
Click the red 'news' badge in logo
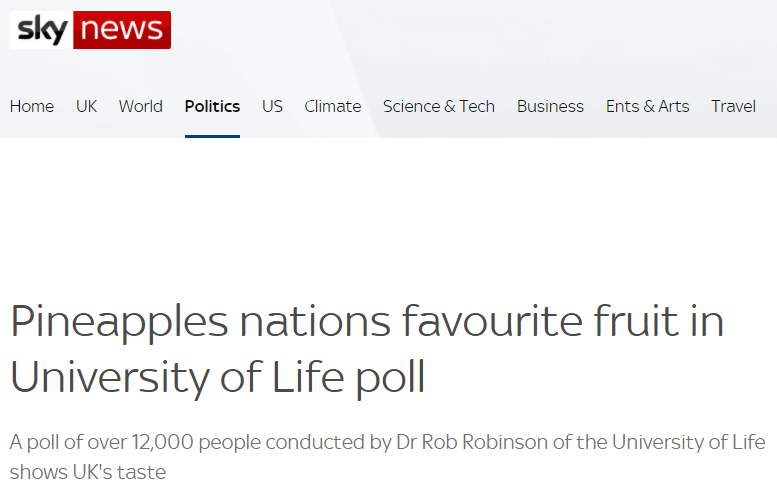tap(122, 30)
